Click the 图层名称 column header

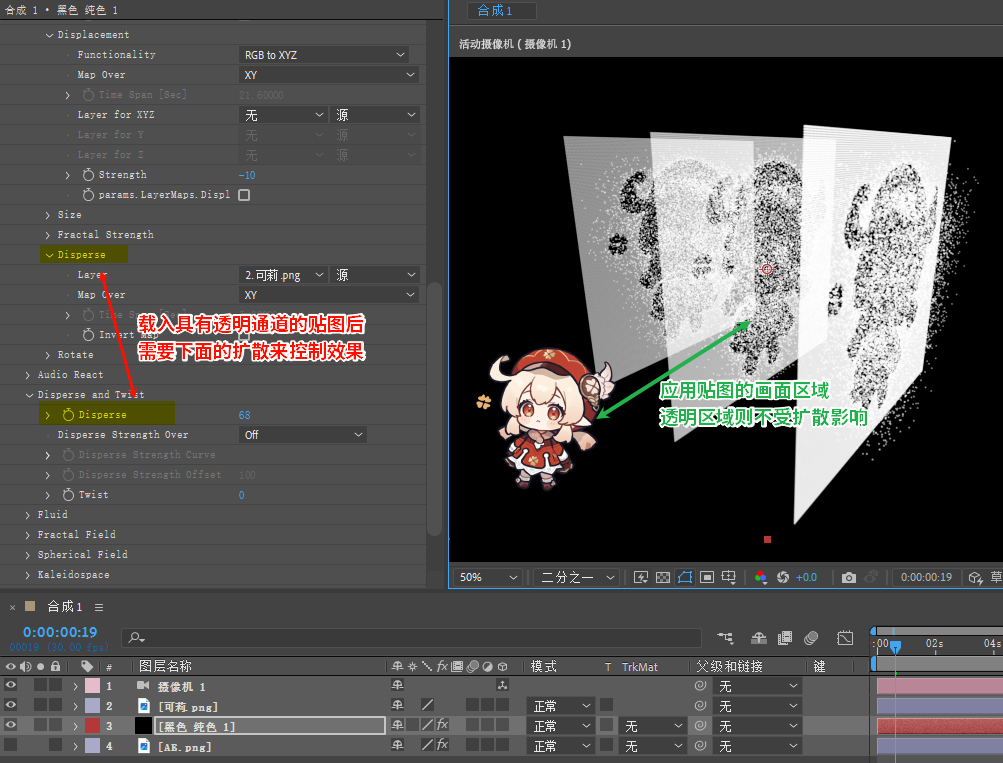coord(165,666)
